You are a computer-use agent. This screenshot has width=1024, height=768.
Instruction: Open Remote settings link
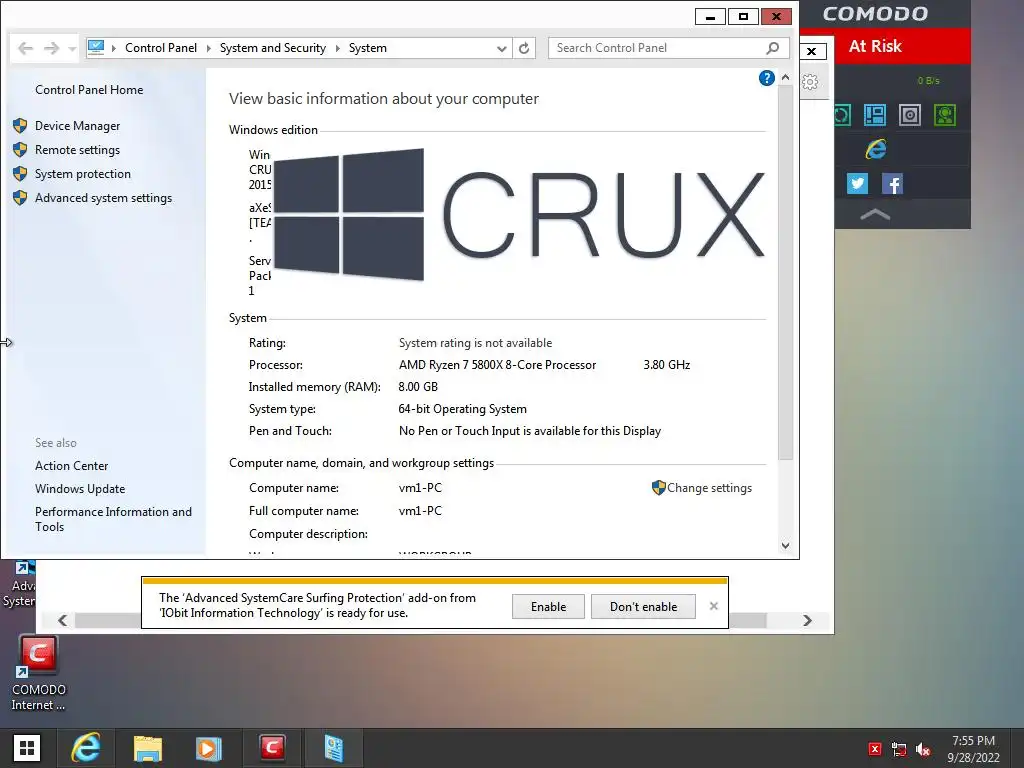tap(77, 150)
